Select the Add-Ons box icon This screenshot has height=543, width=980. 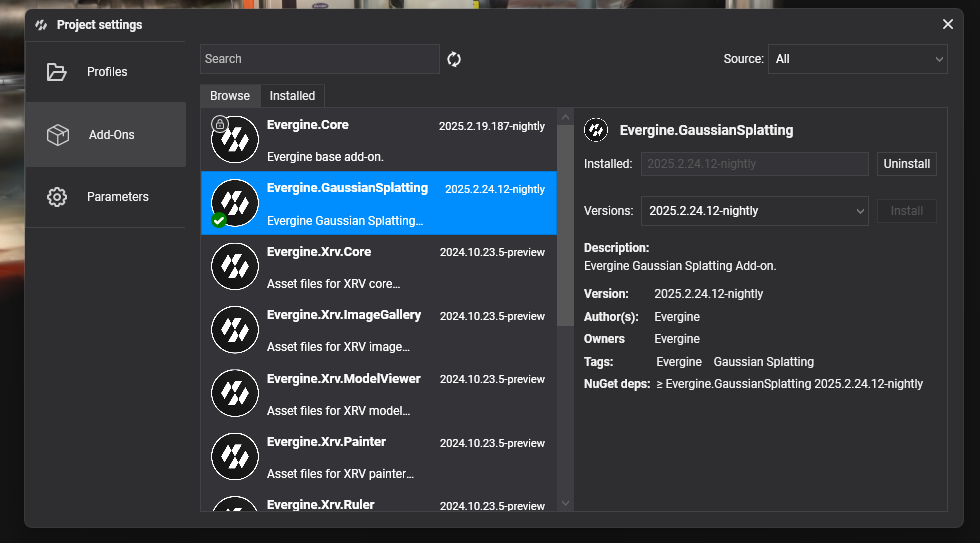point(57,135)
